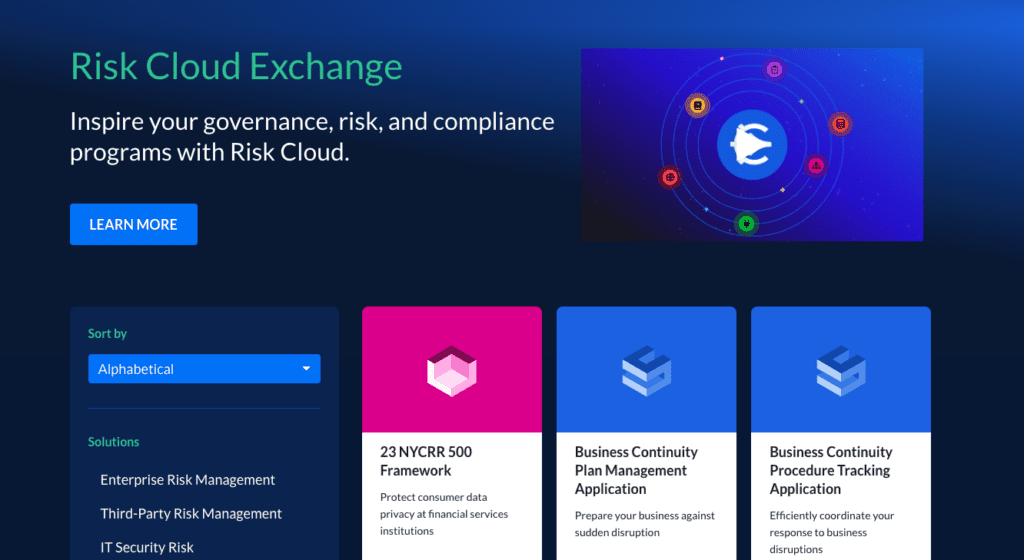
Task: Click the central plug icon in the illustration
Action: [x=752, y=144]
